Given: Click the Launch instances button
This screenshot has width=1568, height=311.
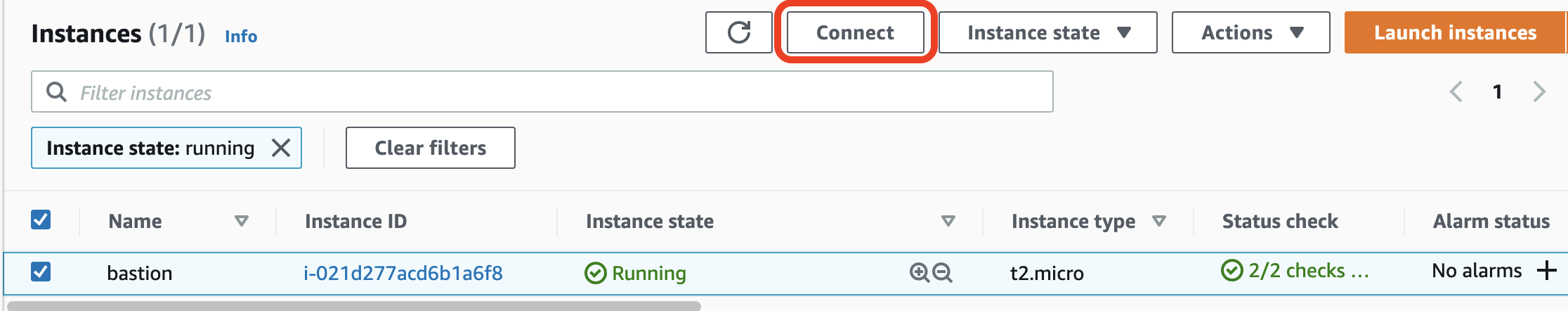Looking at the screenshot, I should point(1455,32).
